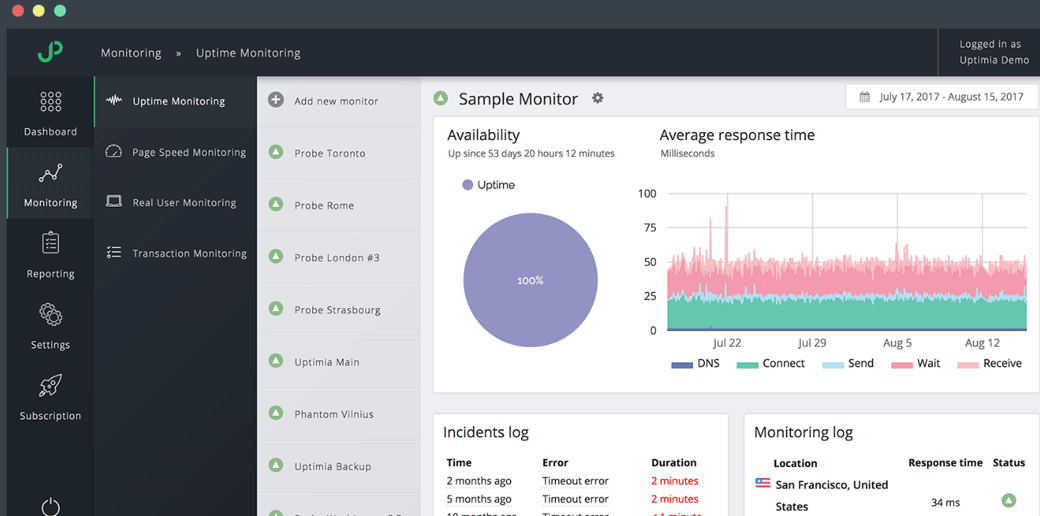Toggle Connect series in chart legend

coord(770,364)
